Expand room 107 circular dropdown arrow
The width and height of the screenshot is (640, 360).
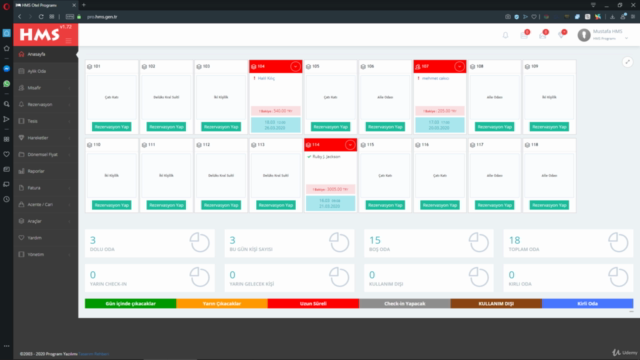pos(459,67)
